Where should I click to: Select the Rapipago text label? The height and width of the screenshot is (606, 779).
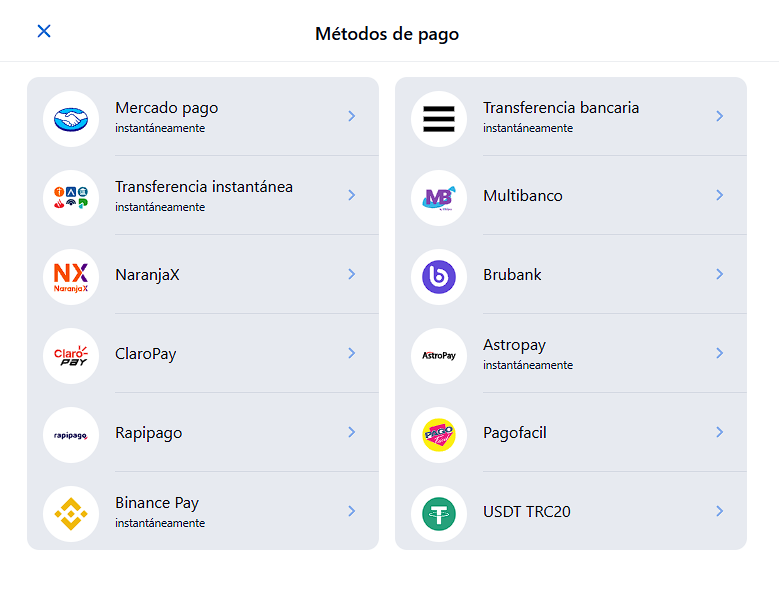(148, 433)
